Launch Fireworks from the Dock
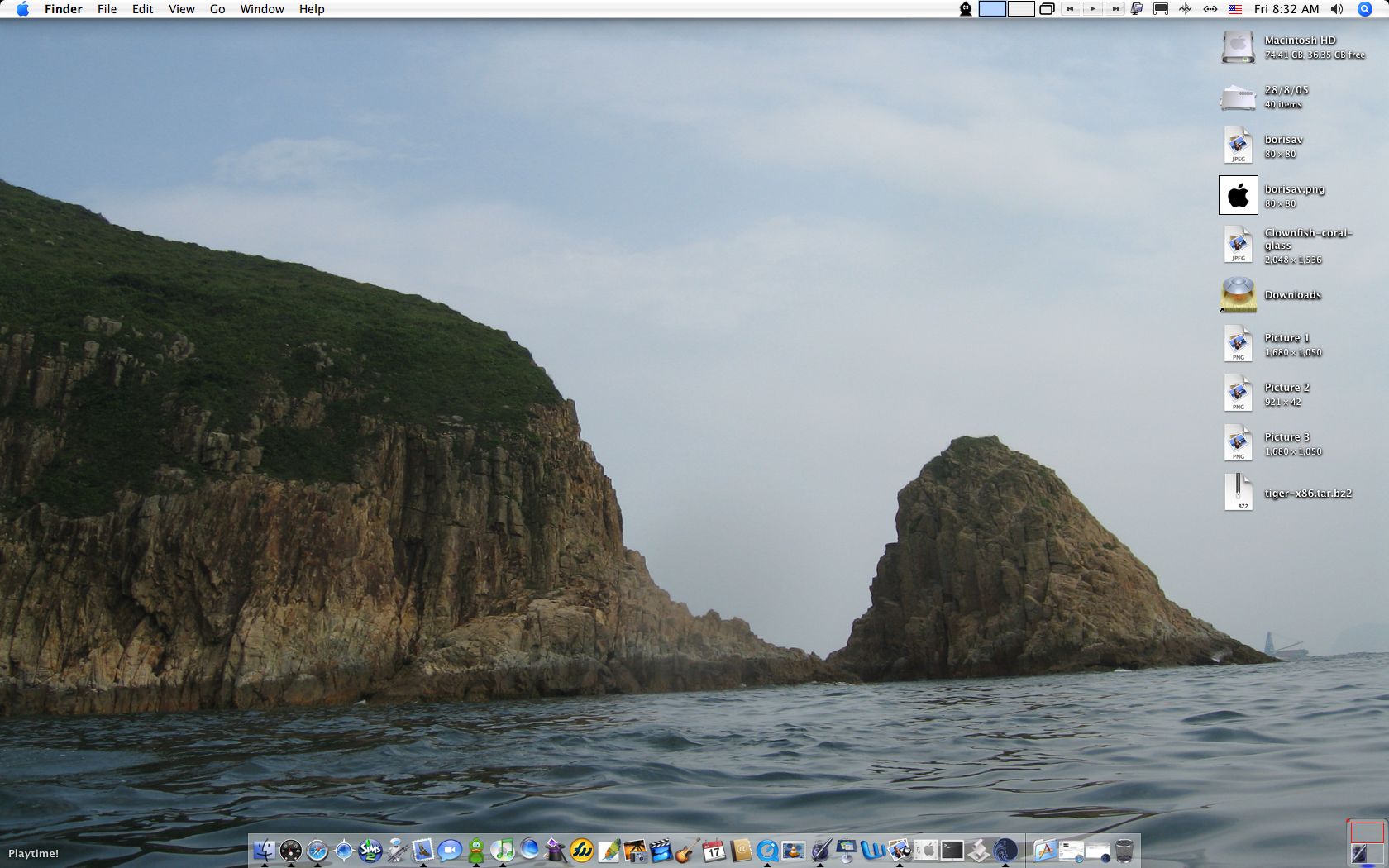Image resolution: width=1389 pixels, height=868 pixels. pyautogui.click(x=581, y=850)
